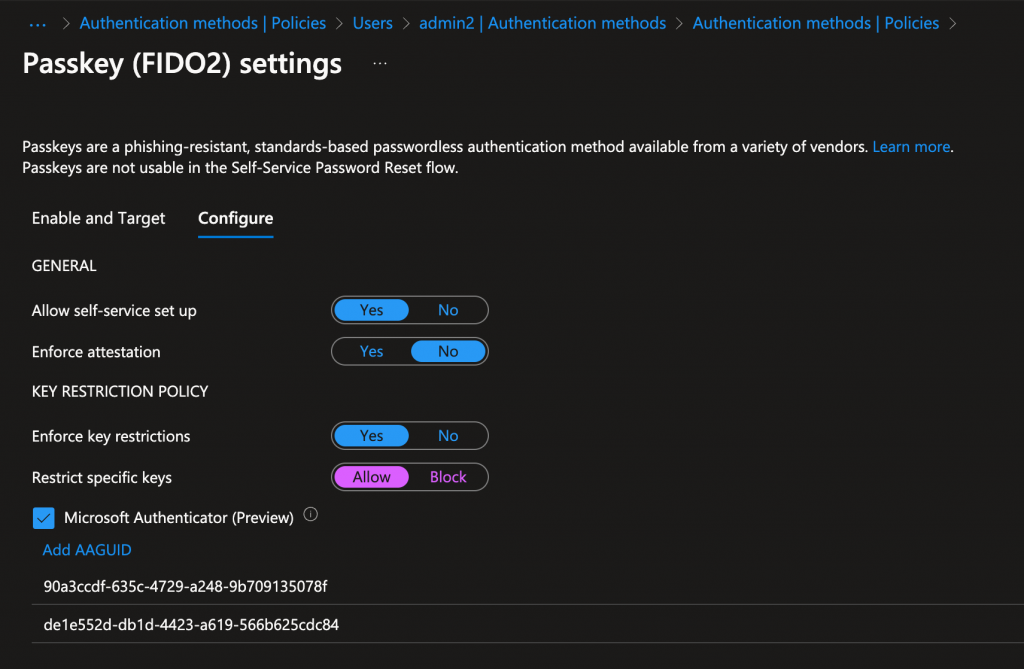This screenshot has height=669, width=1024.
Task: Select Allow for Restrict specific keys
Action: pos(371,477)
